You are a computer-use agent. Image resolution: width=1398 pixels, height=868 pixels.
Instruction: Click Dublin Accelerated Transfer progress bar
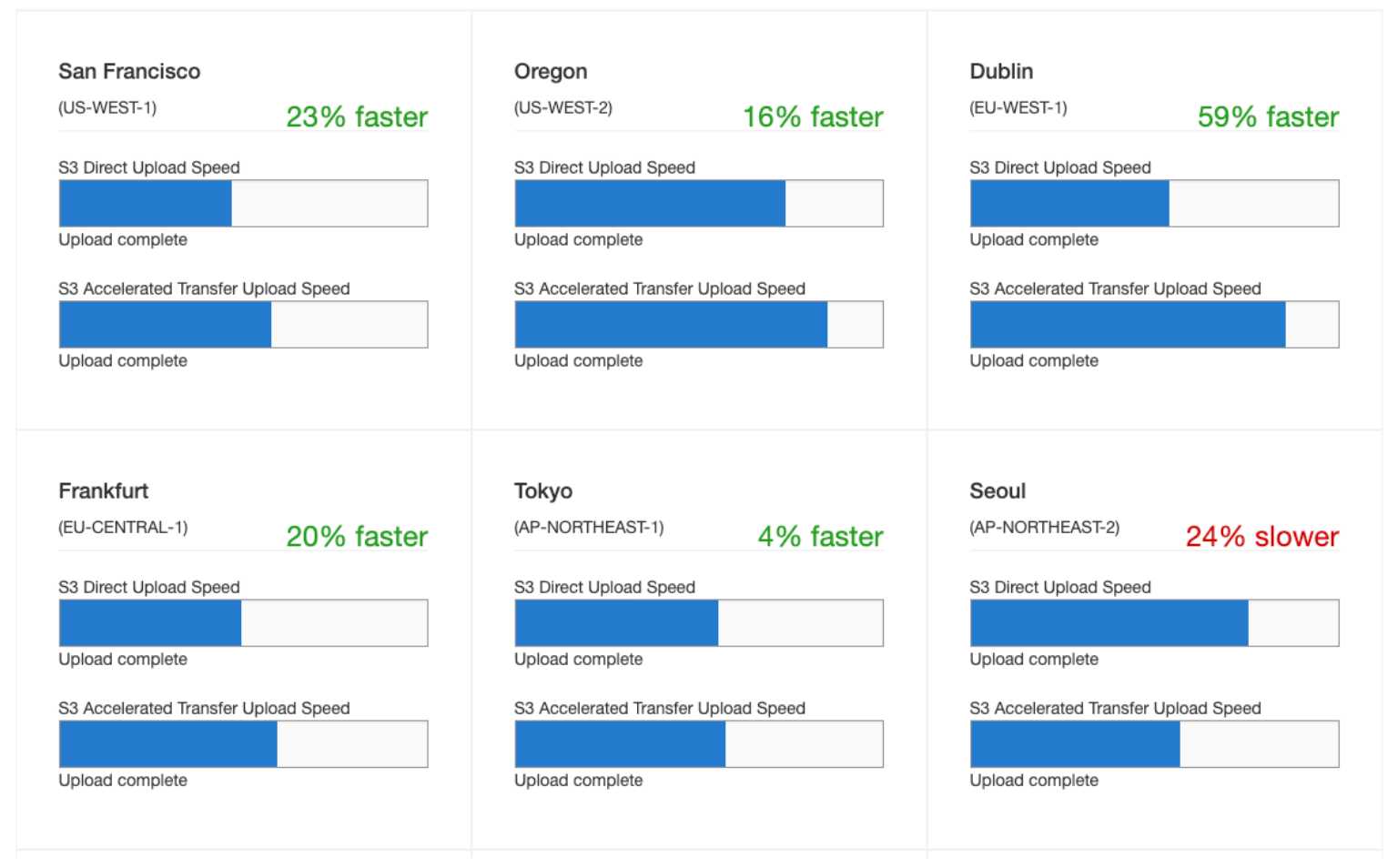(x=1154, y=324)
